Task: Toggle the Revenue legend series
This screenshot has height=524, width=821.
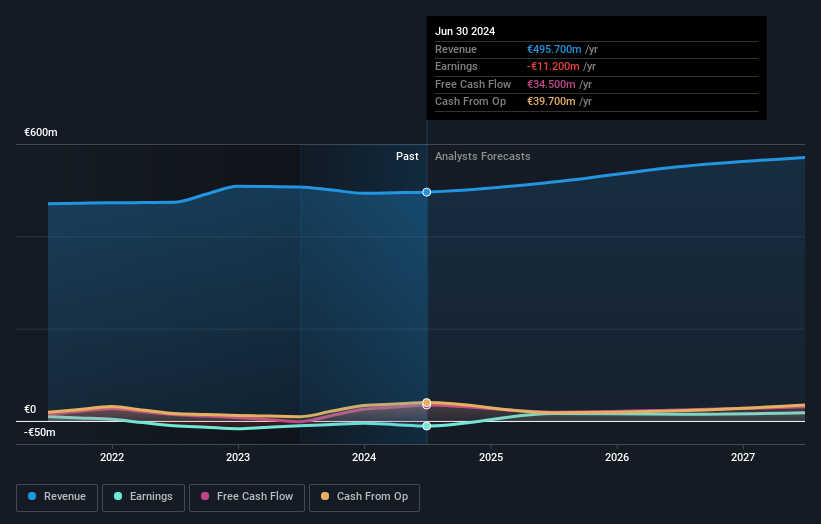Action: click(57, 497)
